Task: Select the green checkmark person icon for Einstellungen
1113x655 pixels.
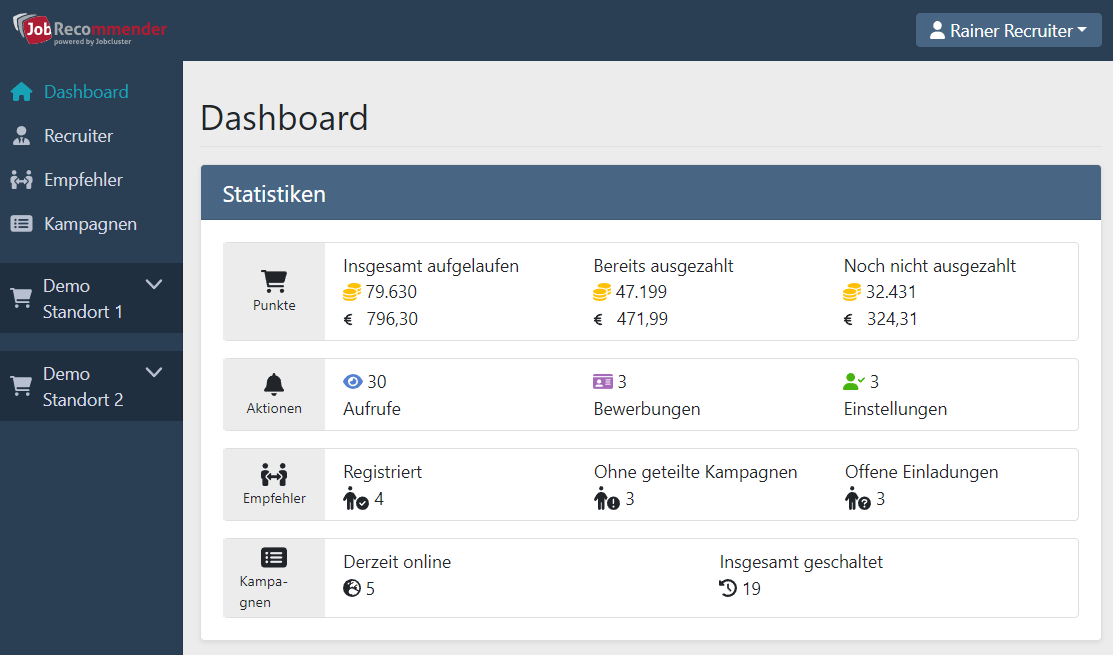Action: [853, 381]
